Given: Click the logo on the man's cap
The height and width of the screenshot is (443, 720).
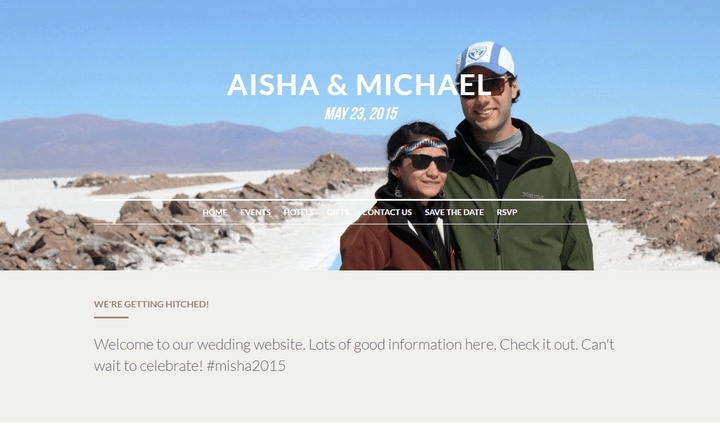Looking at the screenshot, I should tap(477, 53).
